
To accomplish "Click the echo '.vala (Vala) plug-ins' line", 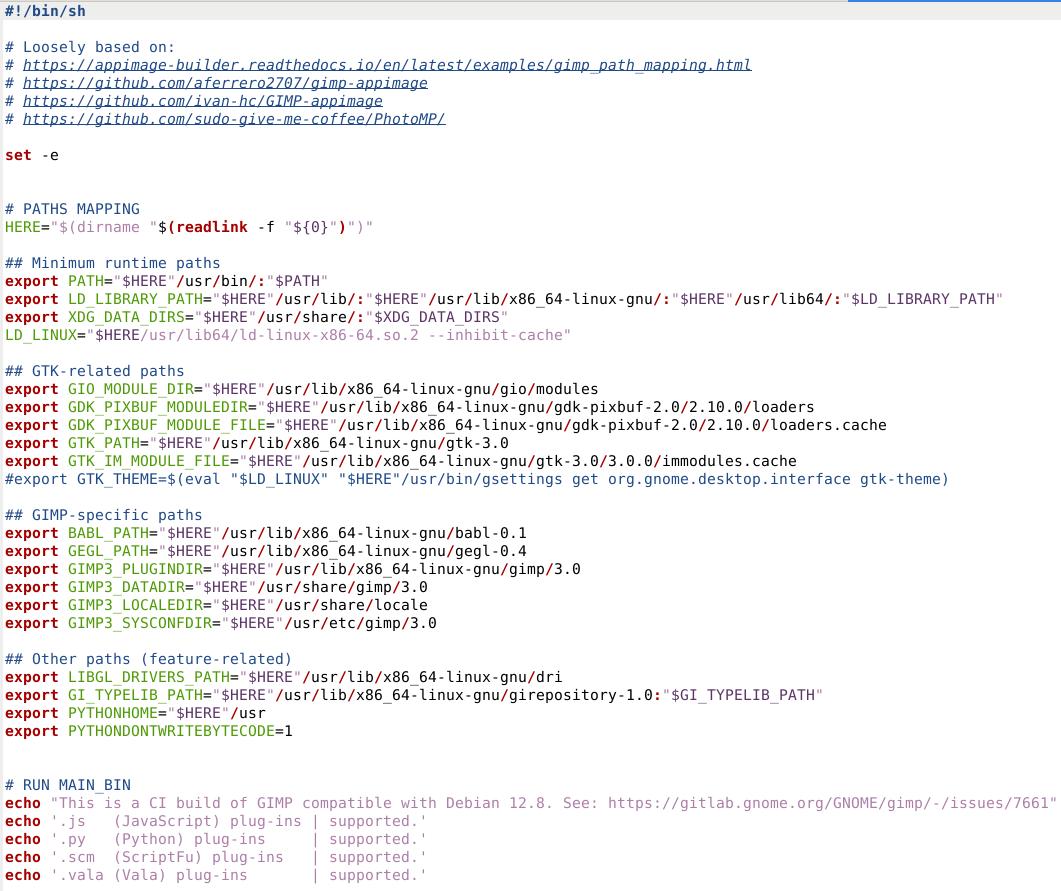I will click(x=215, y=875).
